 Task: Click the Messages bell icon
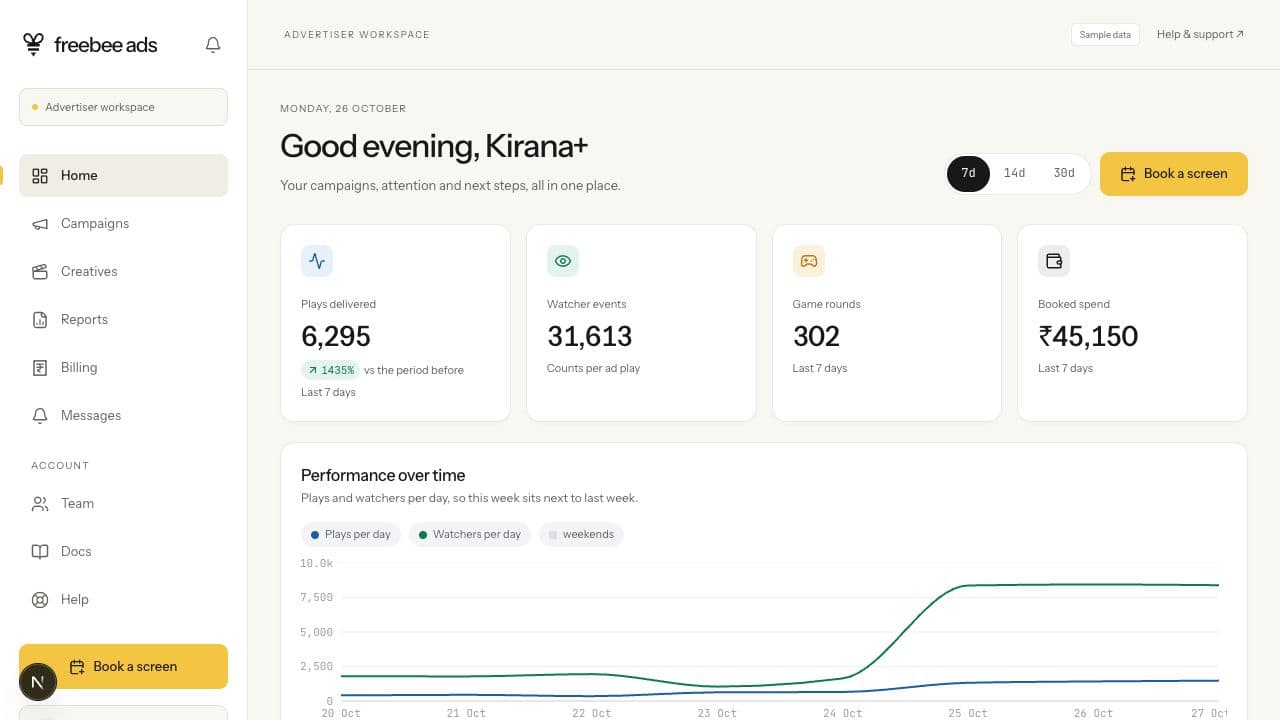coord(40,416)
